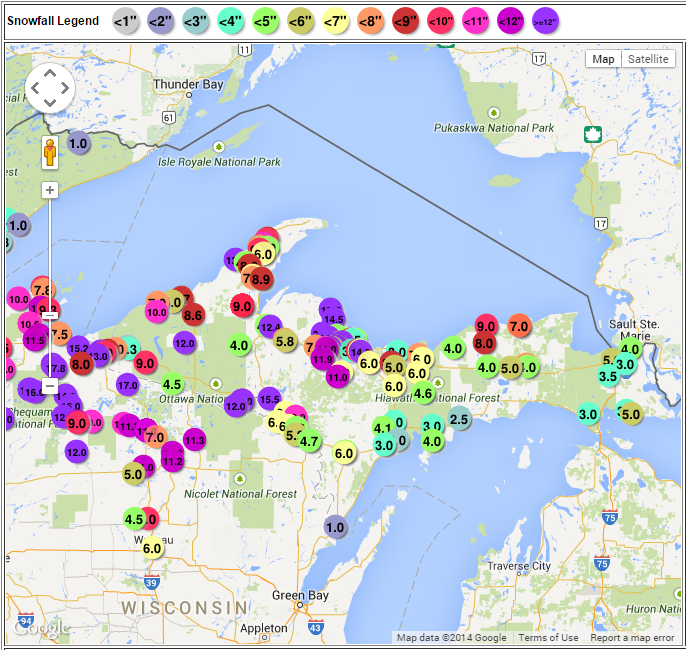
Task: Open the Terms of Use link
Action: point(548,638)
